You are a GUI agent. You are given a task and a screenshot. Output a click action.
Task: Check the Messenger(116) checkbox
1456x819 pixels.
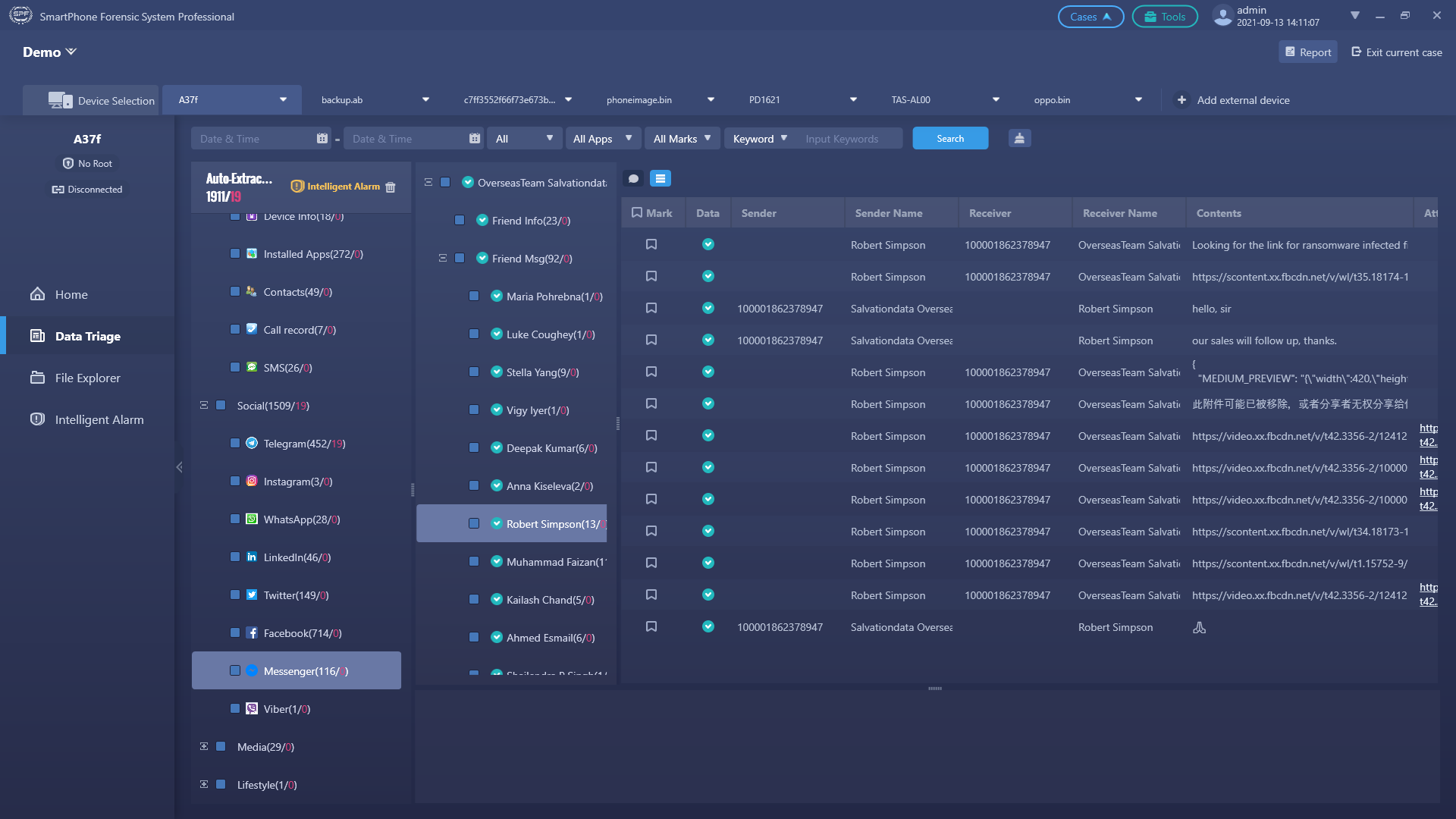pyautogui.click(x=235, y=671)
